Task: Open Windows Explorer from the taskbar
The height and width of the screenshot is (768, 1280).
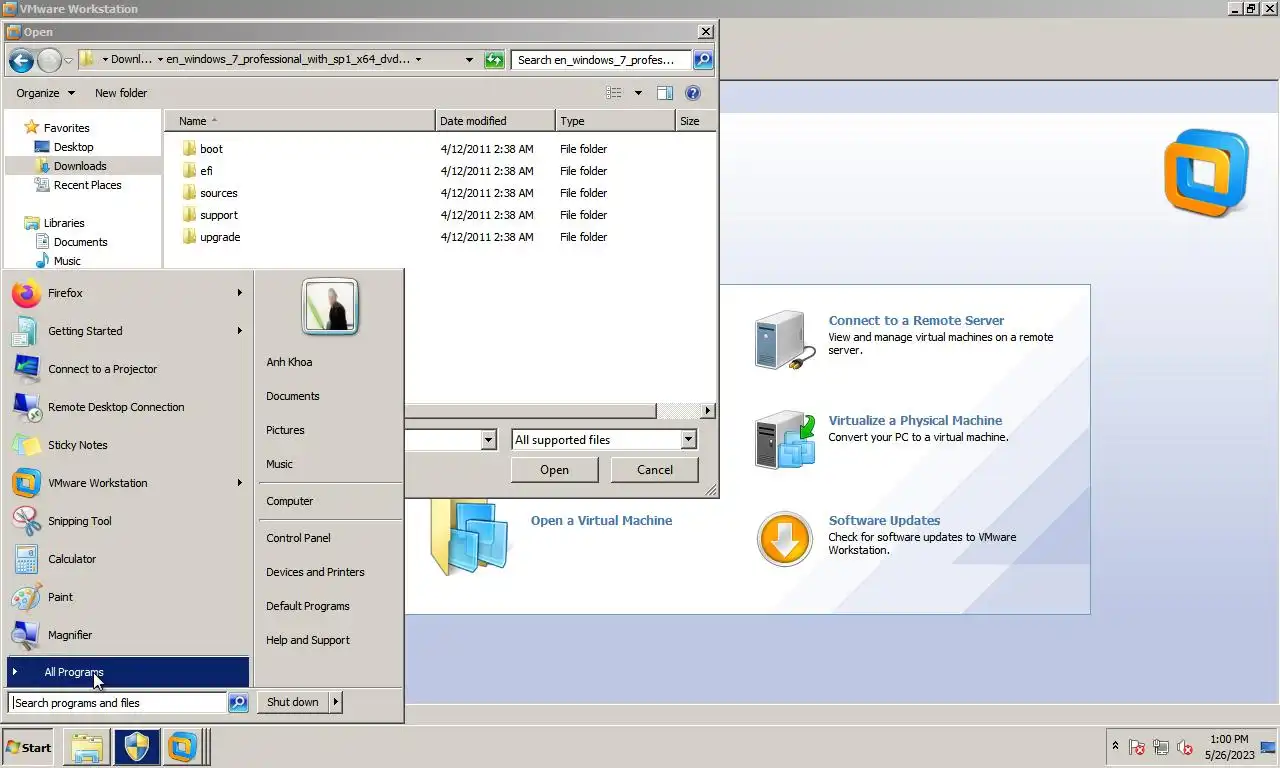Action: 87,747
